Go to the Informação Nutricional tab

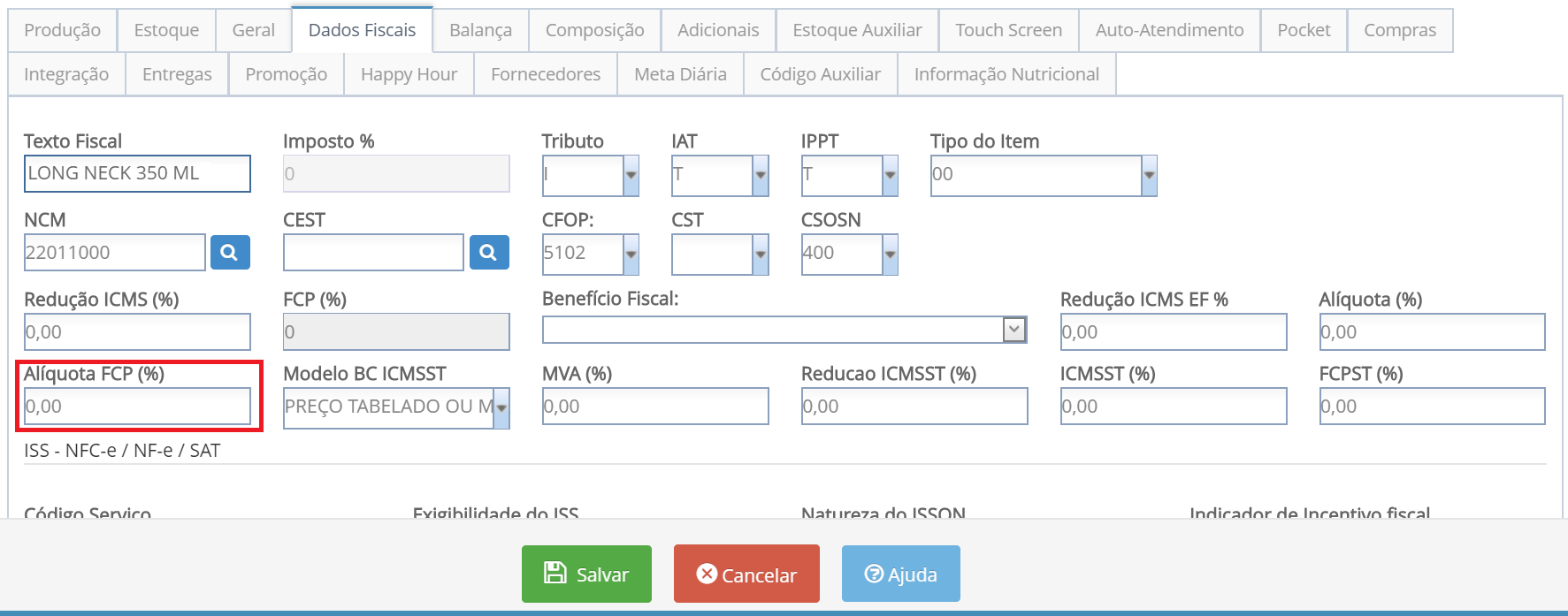coord(1007,74)
